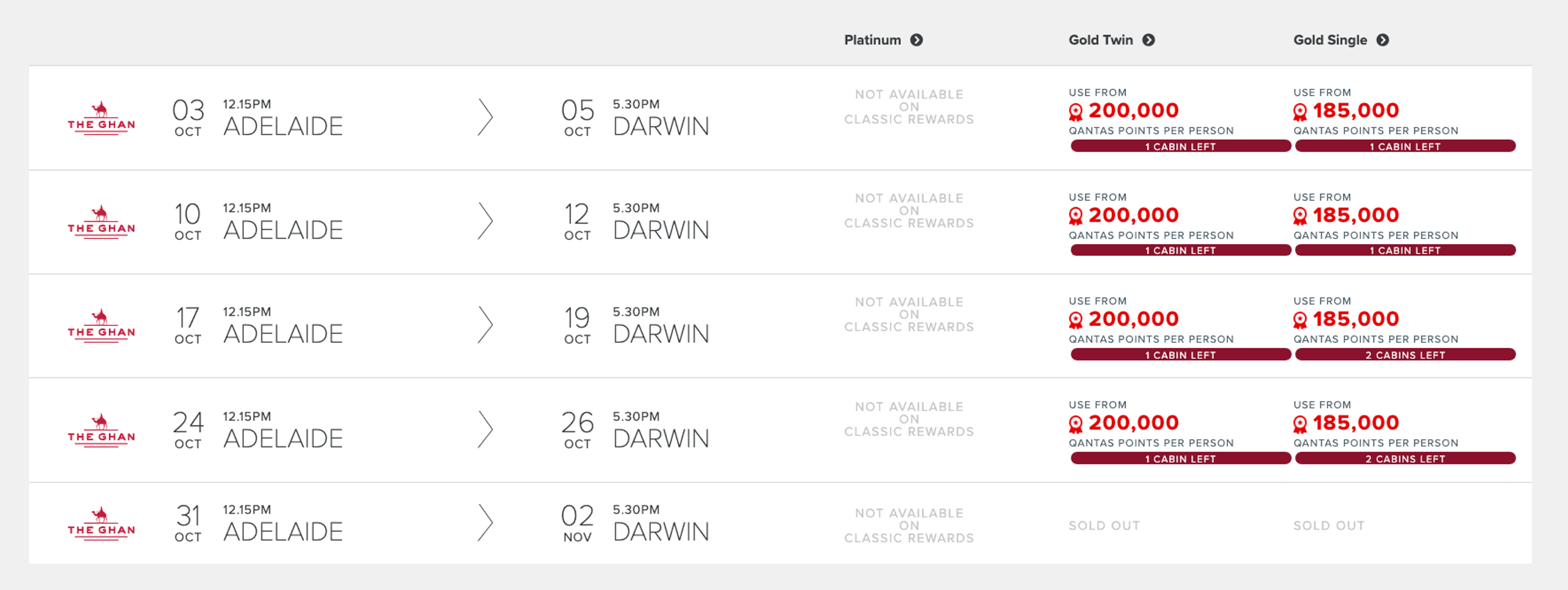Click The Ghan logo for 31 Oct
The width and height of the screenshot is (1568, 590).
pyautogui.click(x=101, y=523)
